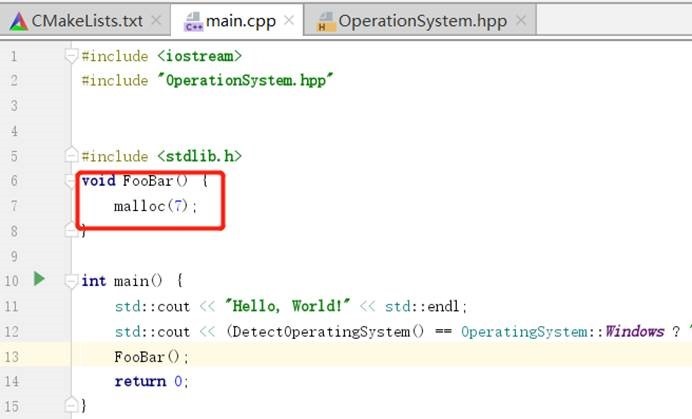
Task: Click OperatingSystem qualifier on line 12
Action: tap(524, 332)
